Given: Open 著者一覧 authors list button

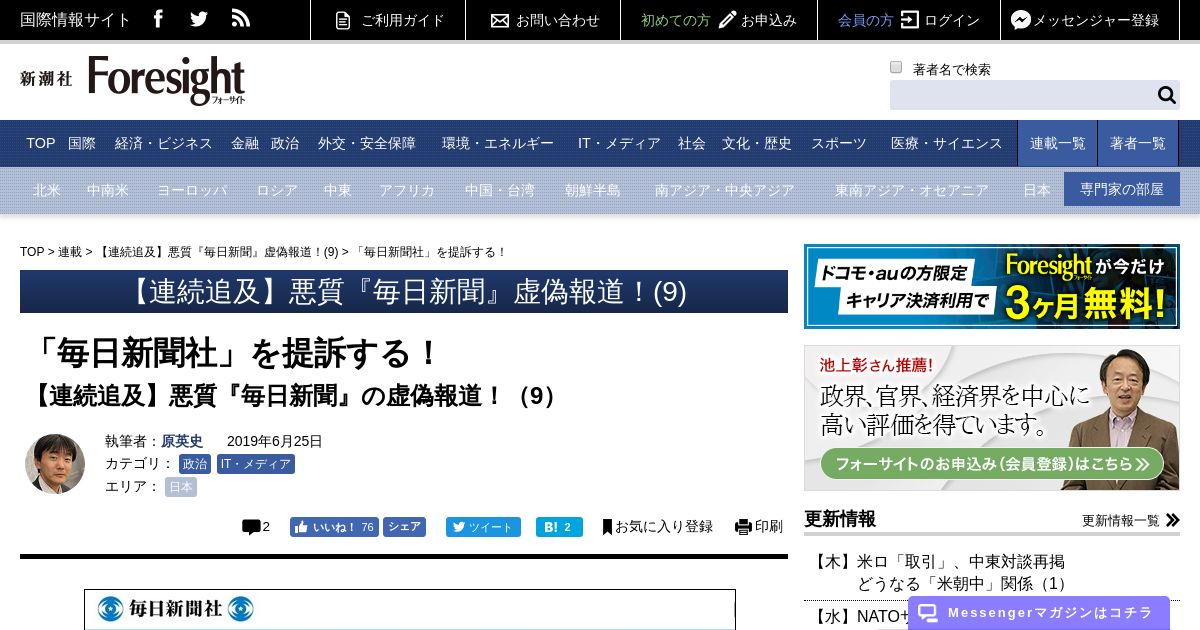Looking at the screenshot, I should (1138, 143).
